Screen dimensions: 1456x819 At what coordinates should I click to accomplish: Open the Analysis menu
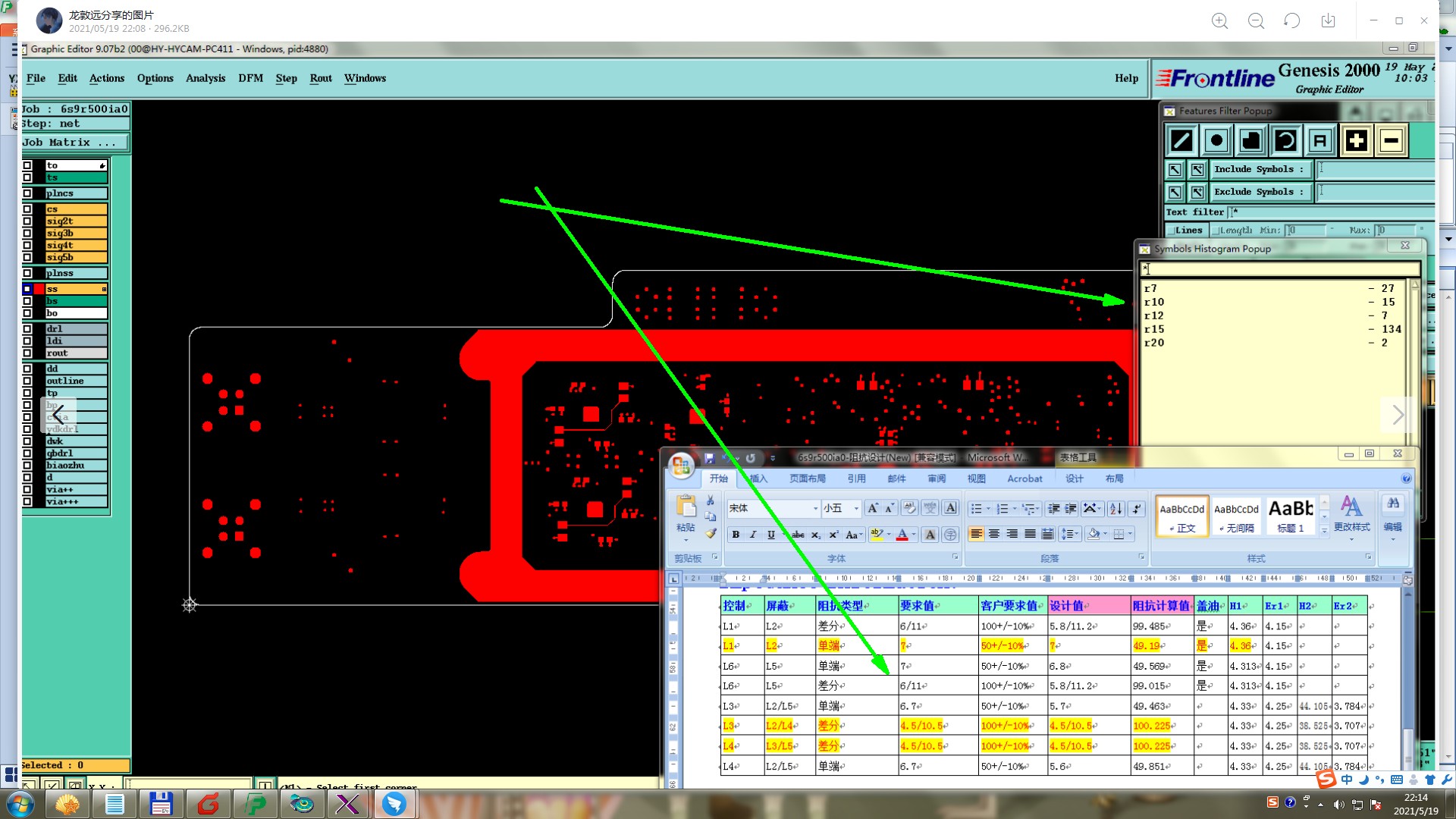205,78
